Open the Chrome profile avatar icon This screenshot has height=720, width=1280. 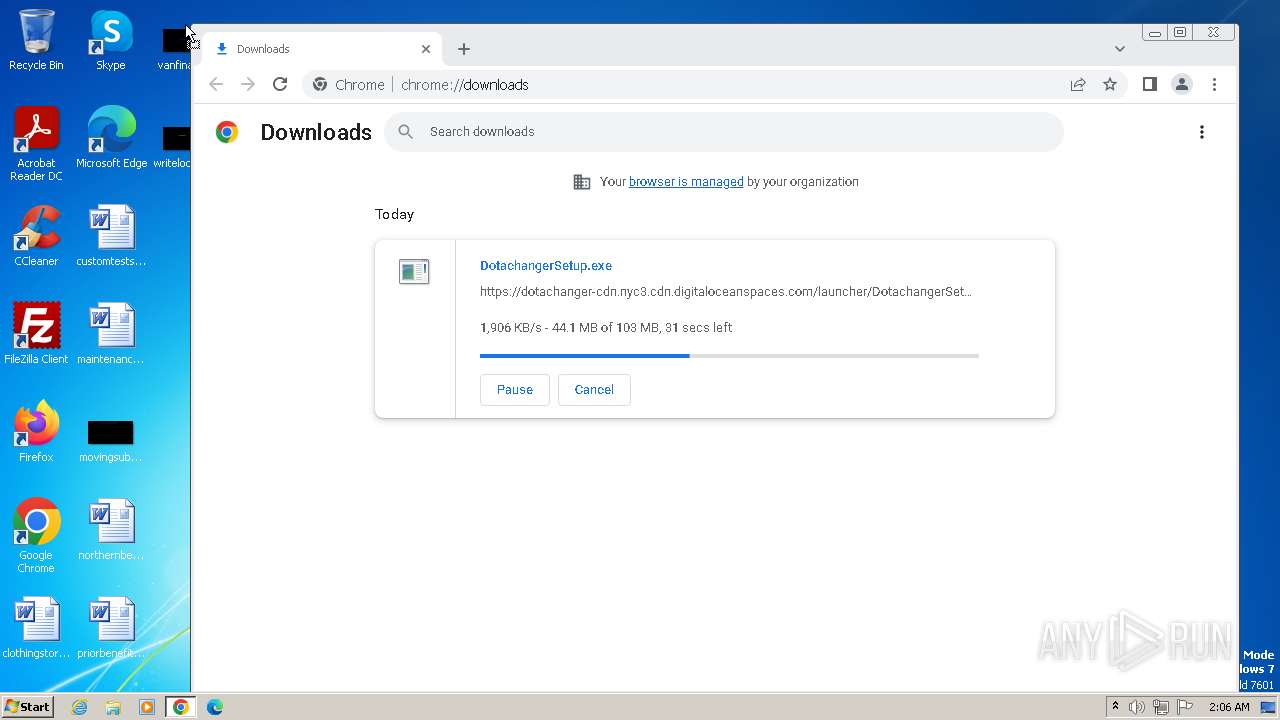[1182, 85]
